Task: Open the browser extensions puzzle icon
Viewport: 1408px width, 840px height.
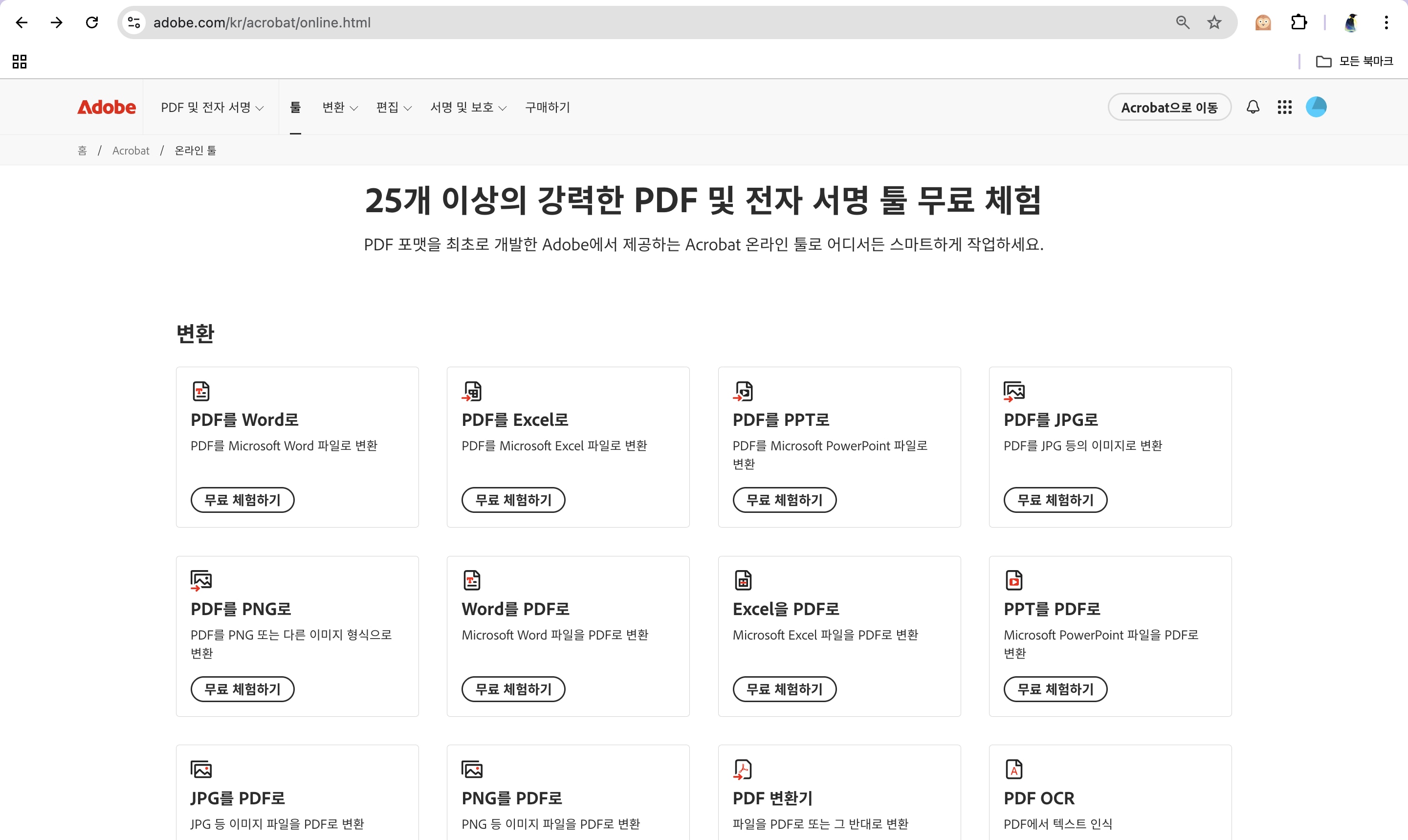Action: (x=1298, y=22)
